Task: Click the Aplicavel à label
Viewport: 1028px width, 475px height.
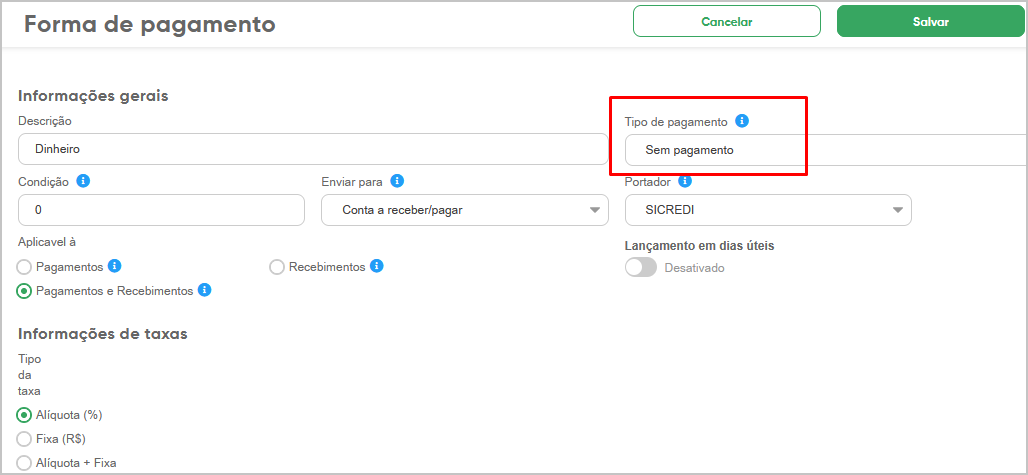Action: click(x=47, y=242)
